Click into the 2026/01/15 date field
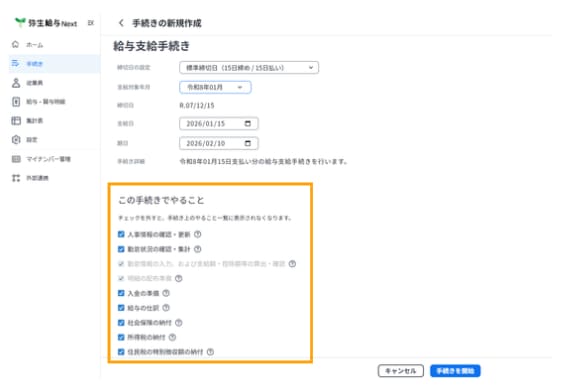This screenshot has width=564, height=391. [x=218, y=123]
